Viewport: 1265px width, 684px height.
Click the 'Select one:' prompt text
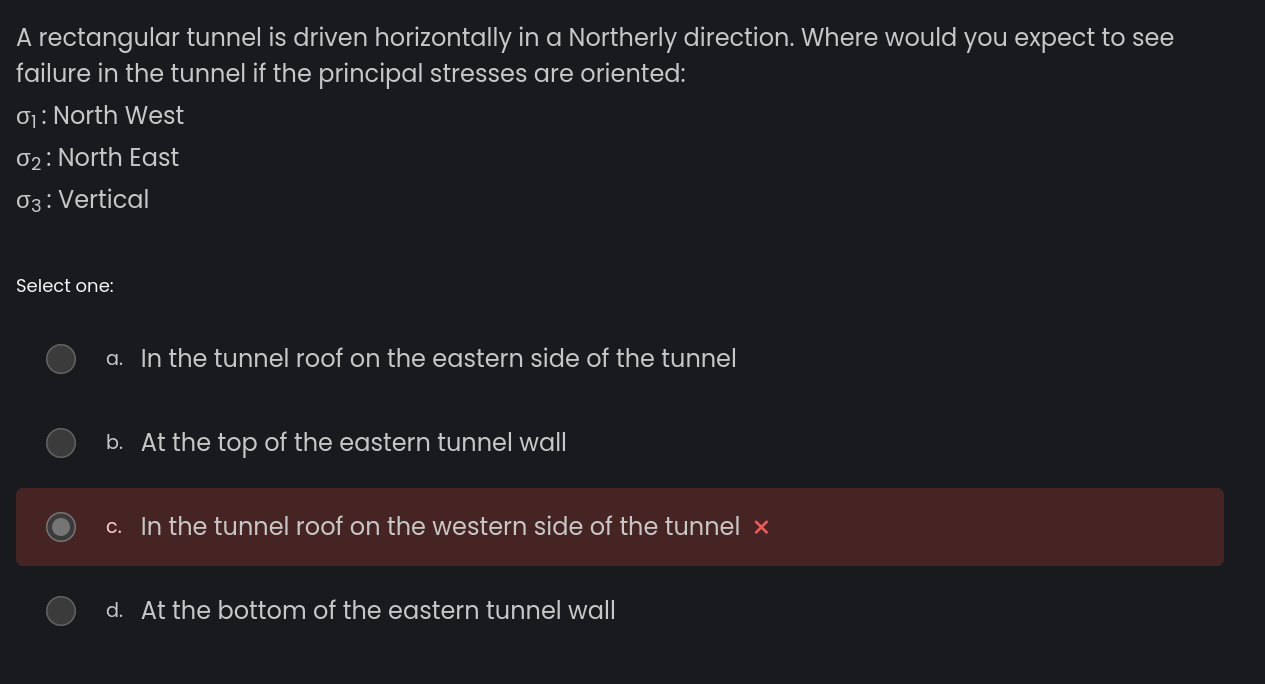pyautogui.click(x=65, y=286)
